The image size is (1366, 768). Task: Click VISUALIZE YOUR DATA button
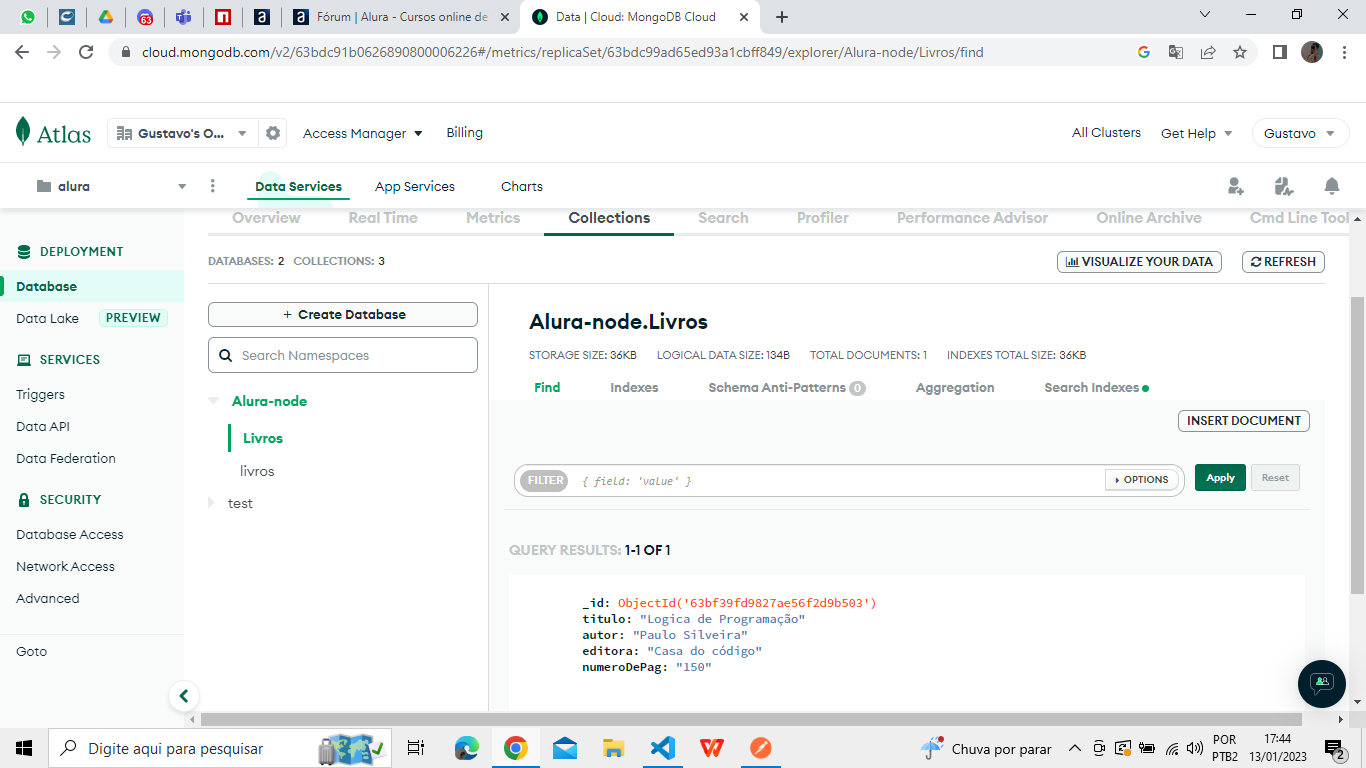[1139, 261]
